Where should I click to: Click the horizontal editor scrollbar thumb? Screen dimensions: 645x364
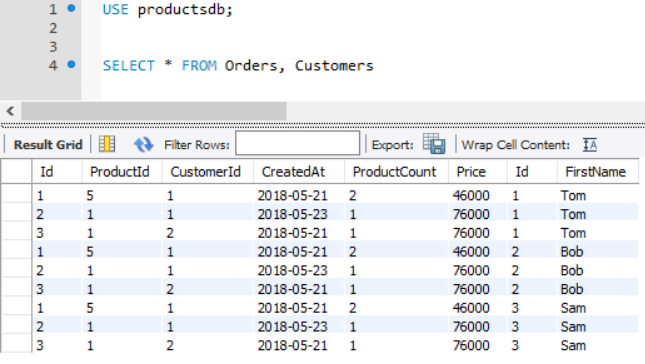pyautogui.click(x=154, y=111)
